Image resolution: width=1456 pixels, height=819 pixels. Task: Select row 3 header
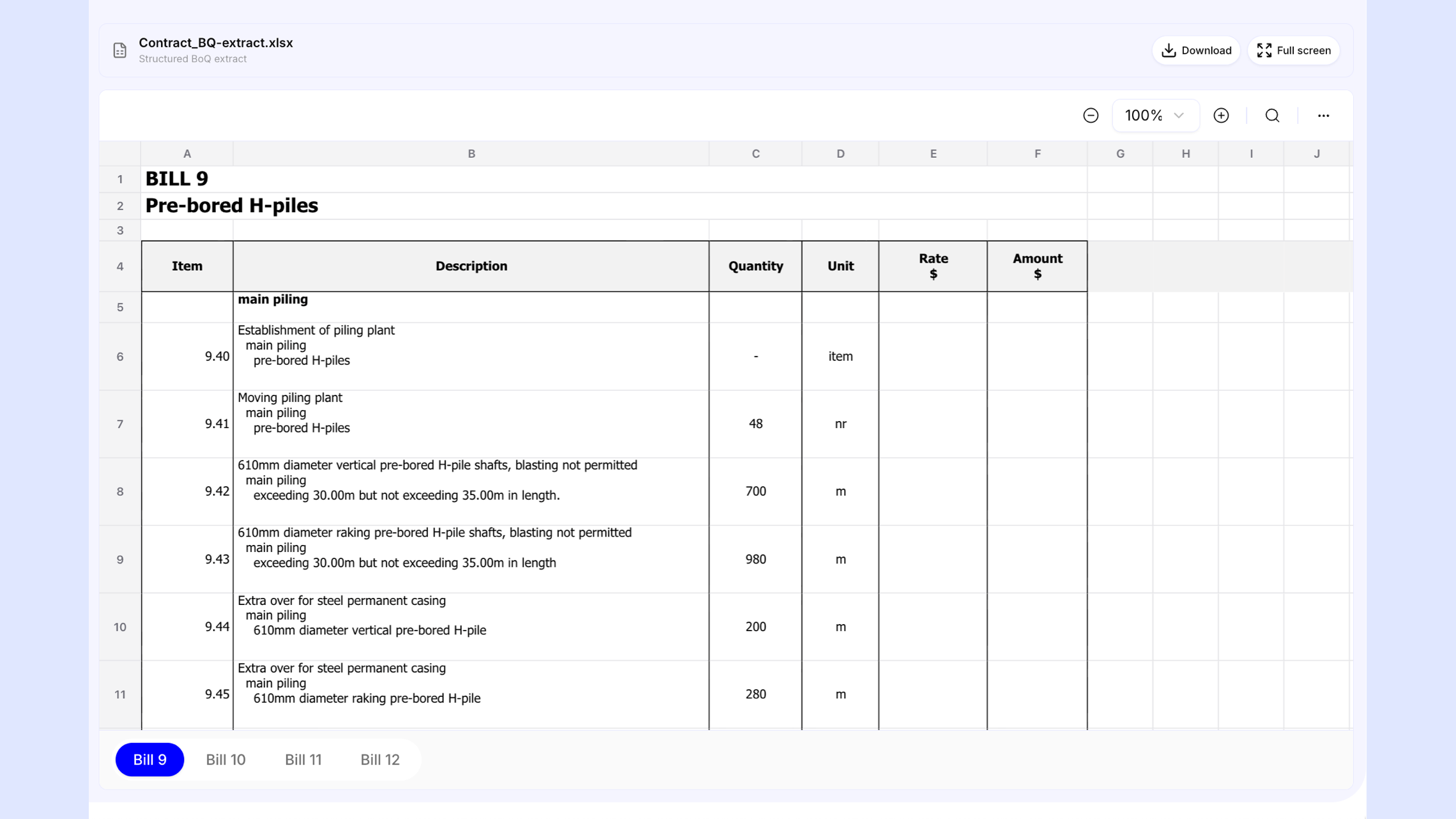point(120,231)
